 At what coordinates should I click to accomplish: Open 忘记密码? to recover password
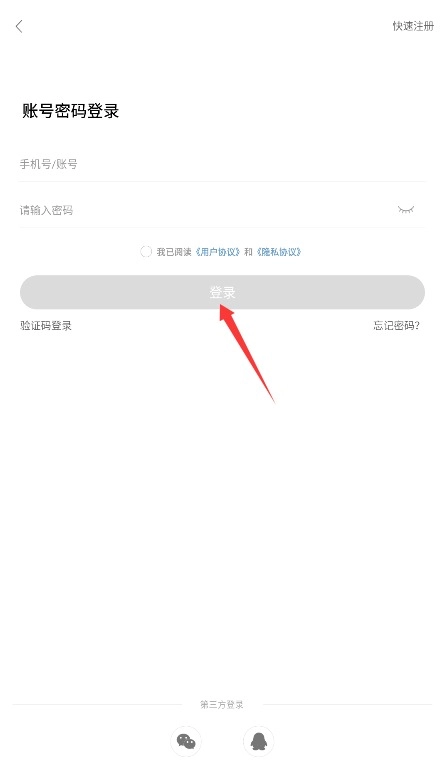(x=396, y=325)
